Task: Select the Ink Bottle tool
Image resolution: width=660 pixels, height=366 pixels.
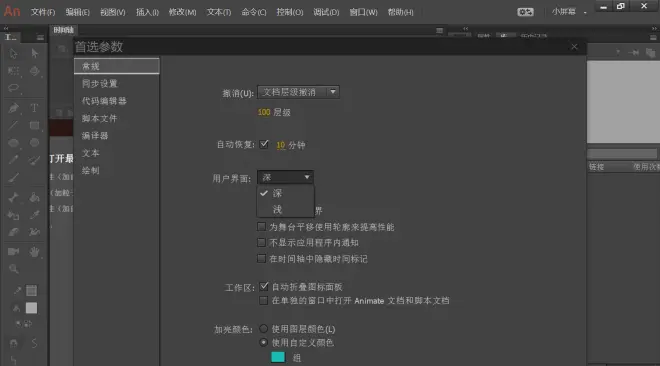Action: [x=13, y=215]
